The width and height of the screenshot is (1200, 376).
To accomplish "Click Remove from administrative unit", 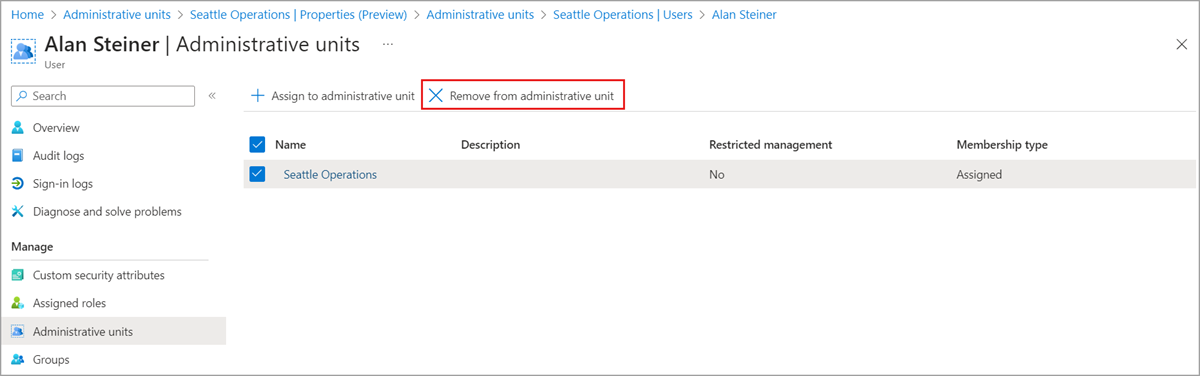I will tap(532, 96).
